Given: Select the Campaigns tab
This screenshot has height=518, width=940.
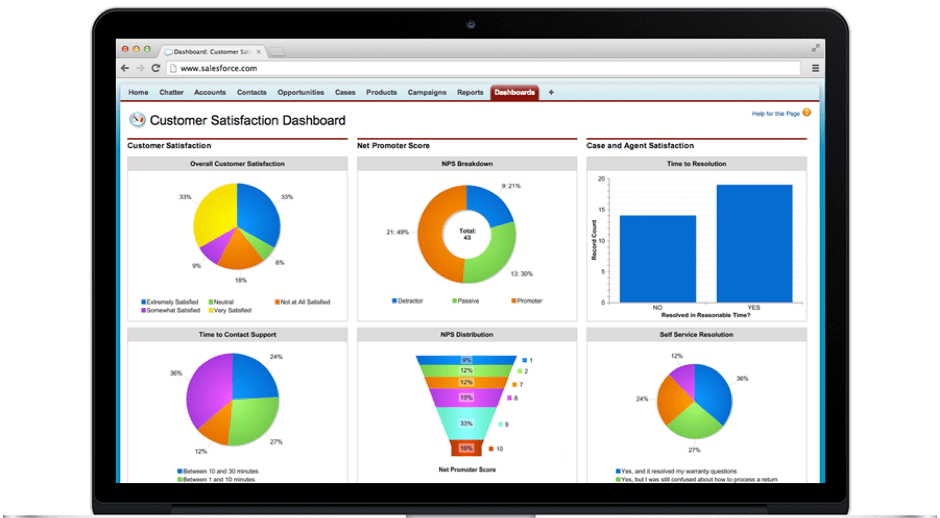Looking at the screenshot, I should (x=427, y=92).
